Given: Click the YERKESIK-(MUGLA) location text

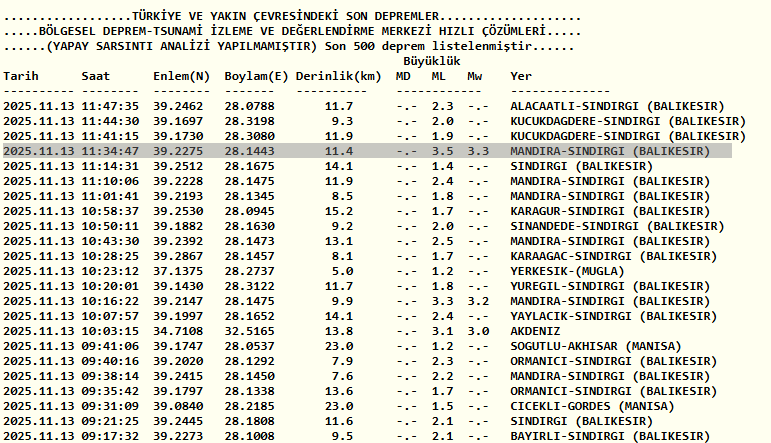Looking at the screenshot, I should pyautogui.click(x=567, y=271).
